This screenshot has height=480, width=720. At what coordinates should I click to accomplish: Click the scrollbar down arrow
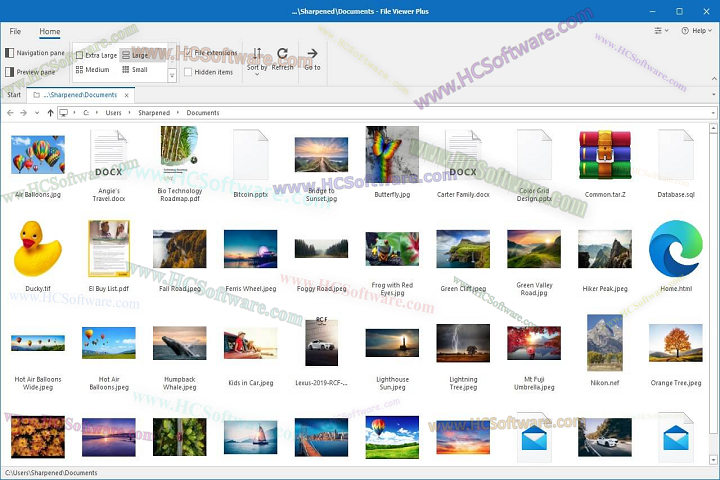pyautogui.click(x=713, y=459)
